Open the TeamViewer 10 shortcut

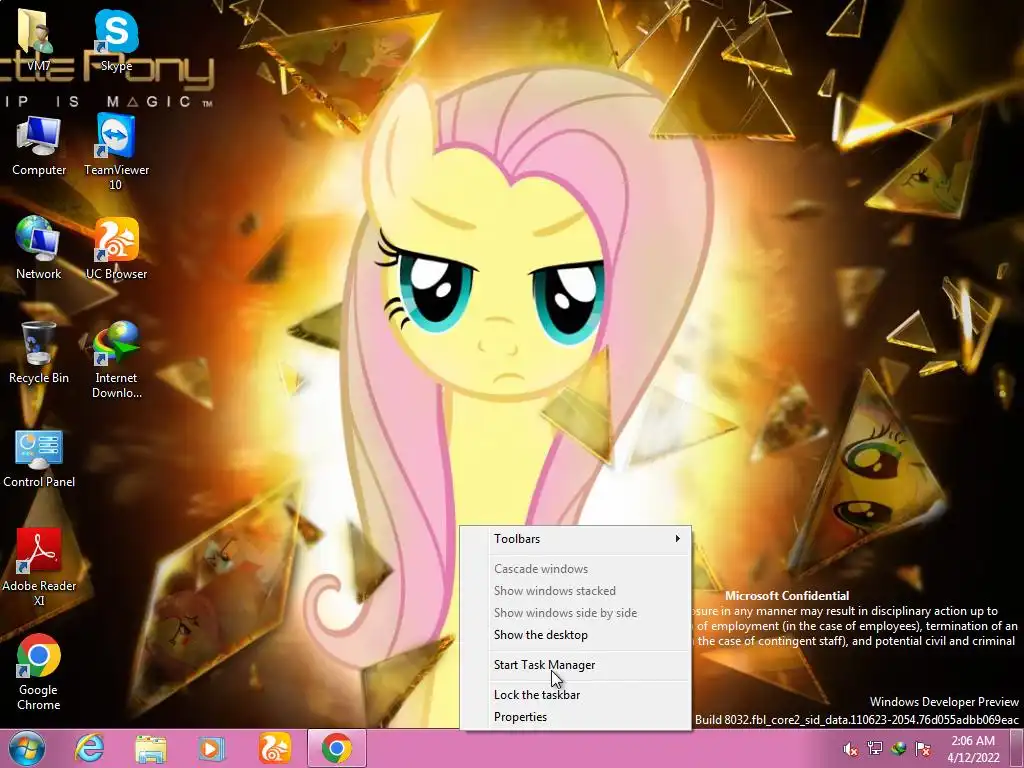[116, 152]
